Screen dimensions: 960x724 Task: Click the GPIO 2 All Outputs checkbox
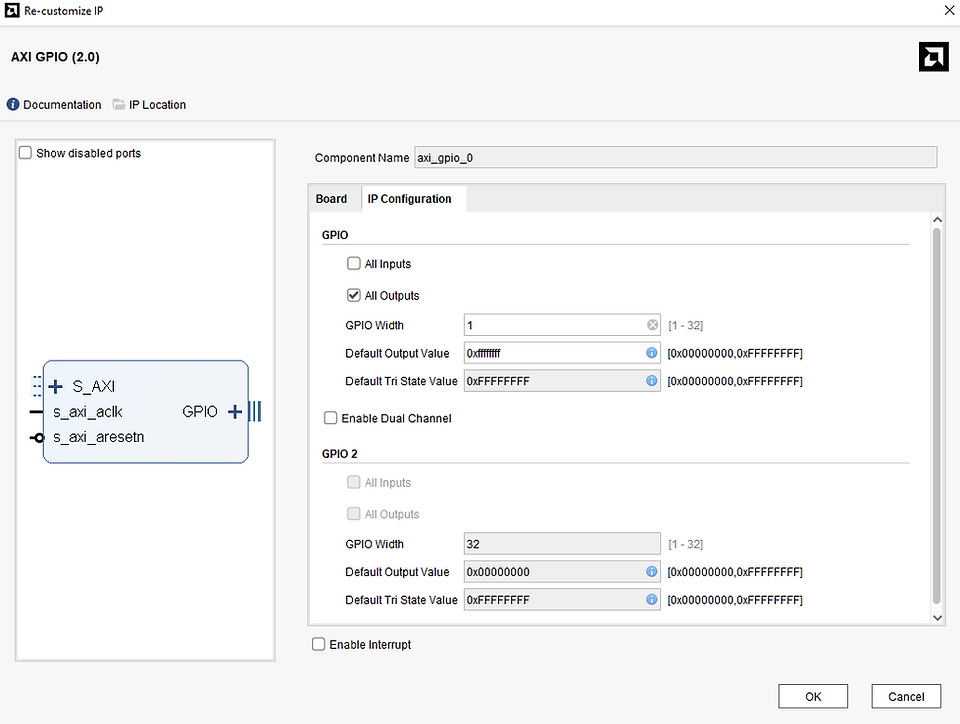tap(353, 514)
